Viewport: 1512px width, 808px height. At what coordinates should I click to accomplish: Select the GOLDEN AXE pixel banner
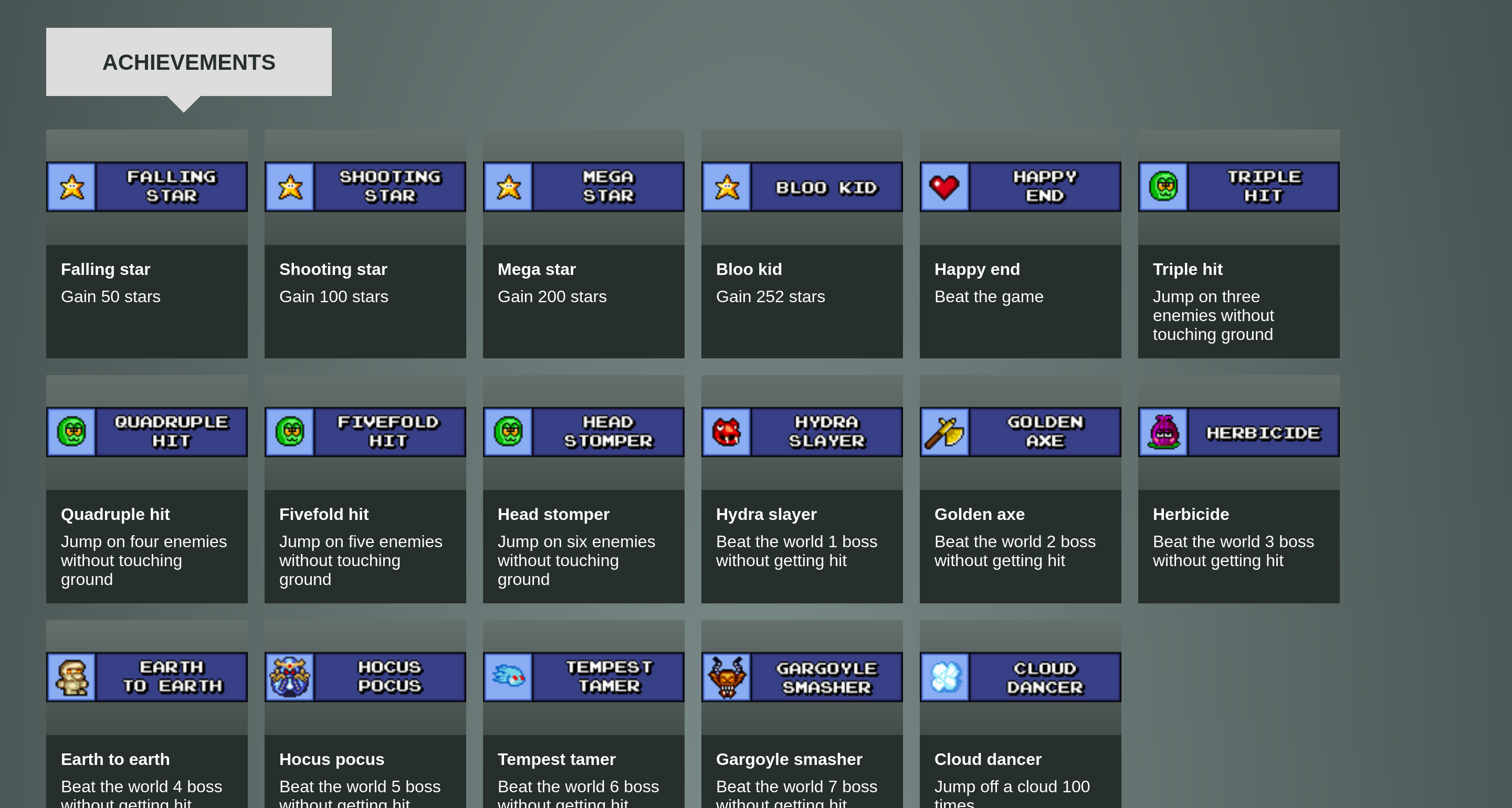(1020, 432)
